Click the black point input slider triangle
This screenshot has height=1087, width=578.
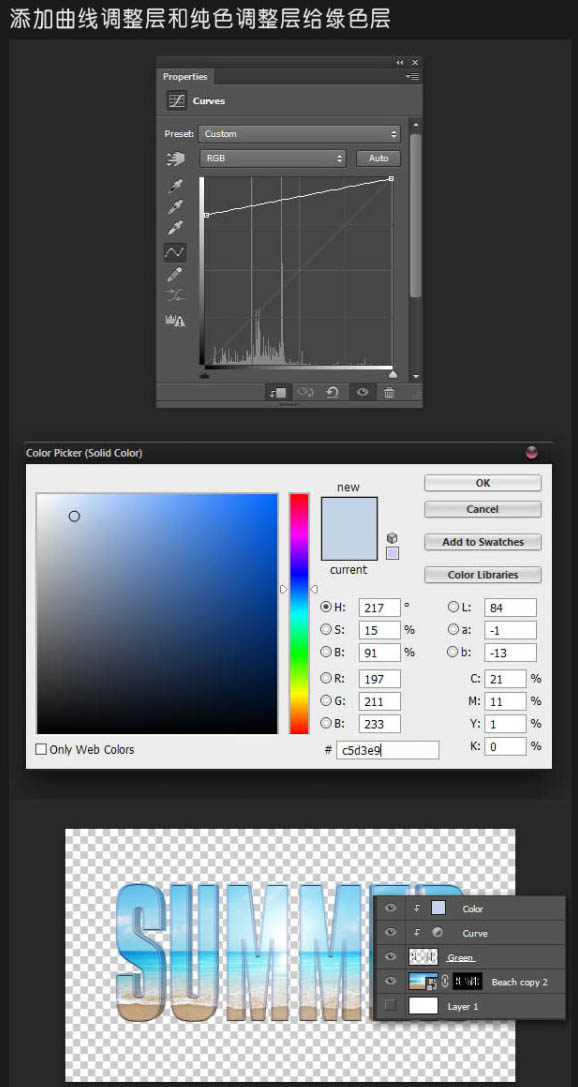coord(204,374)
